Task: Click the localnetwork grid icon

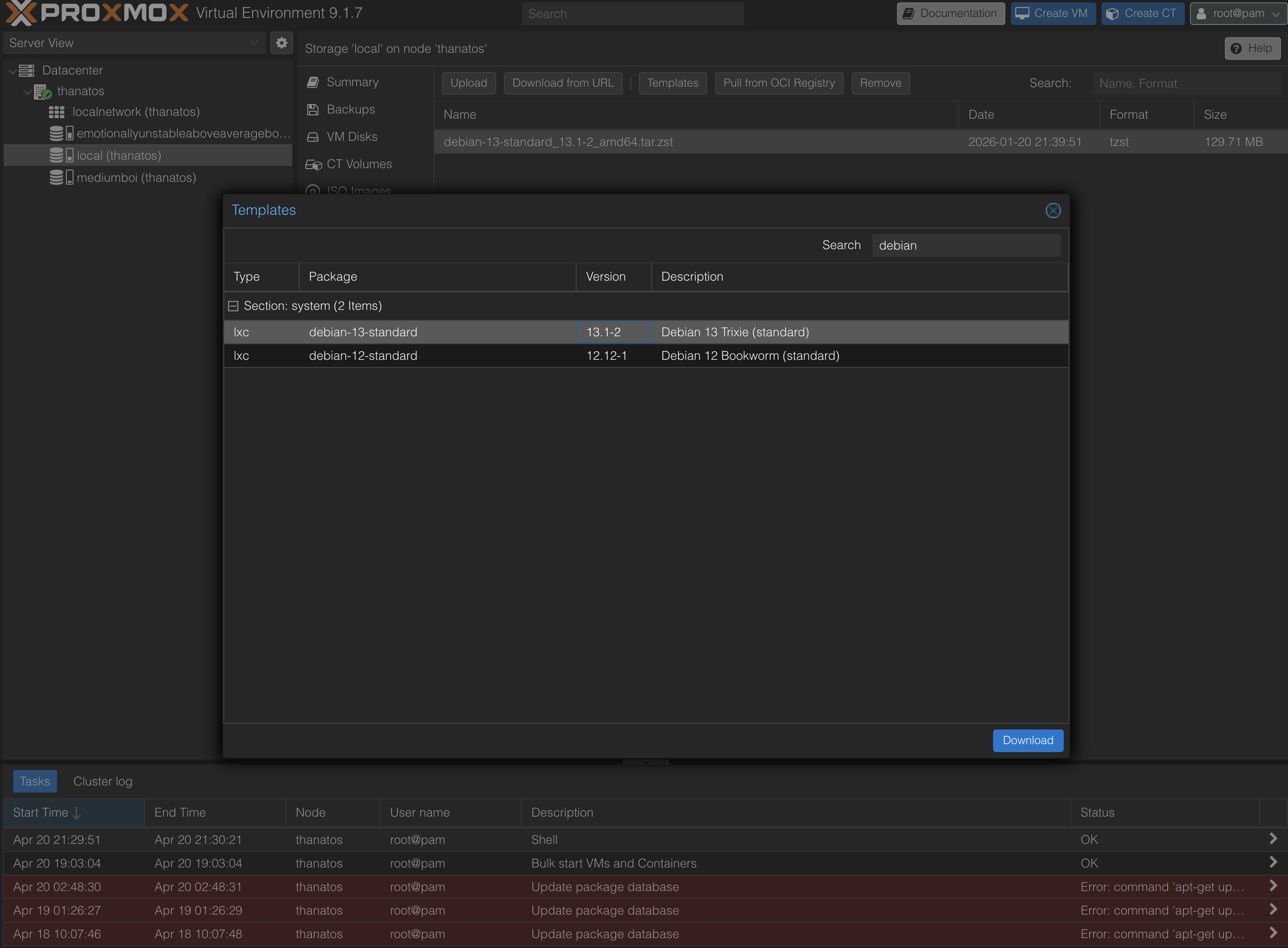Action: (56, 112)
